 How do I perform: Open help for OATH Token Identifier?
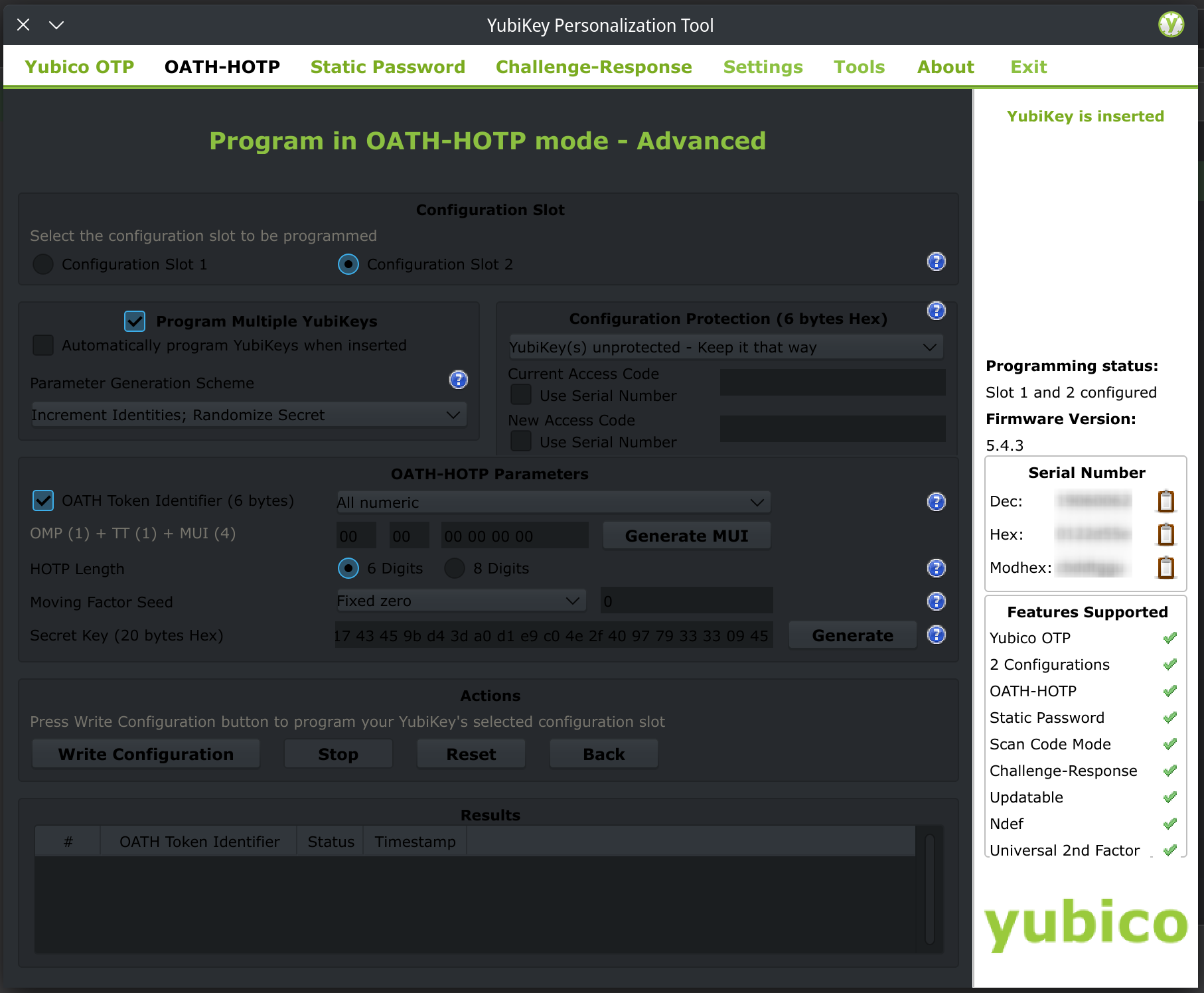pyautogui.click(x=936, y=502)
